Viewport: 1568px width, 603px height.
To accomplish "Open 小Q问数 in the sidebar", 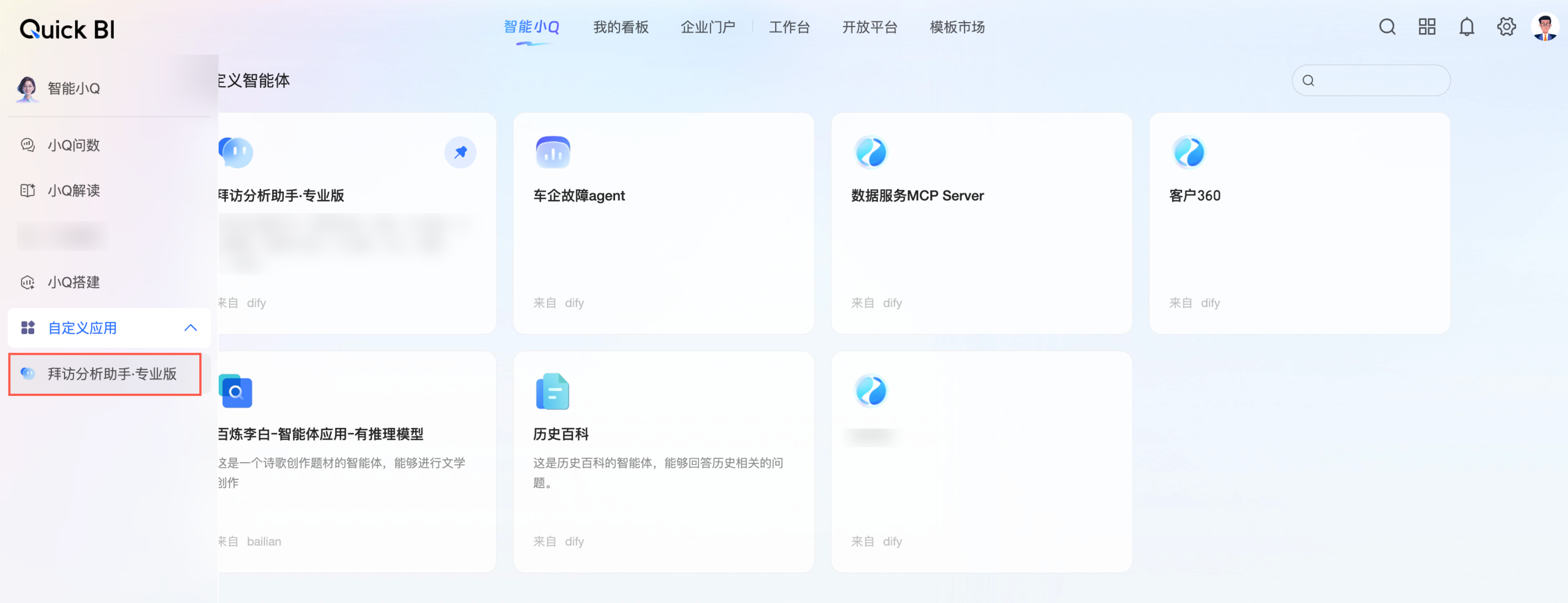I will pyautogui.click(x=73, y=145).
